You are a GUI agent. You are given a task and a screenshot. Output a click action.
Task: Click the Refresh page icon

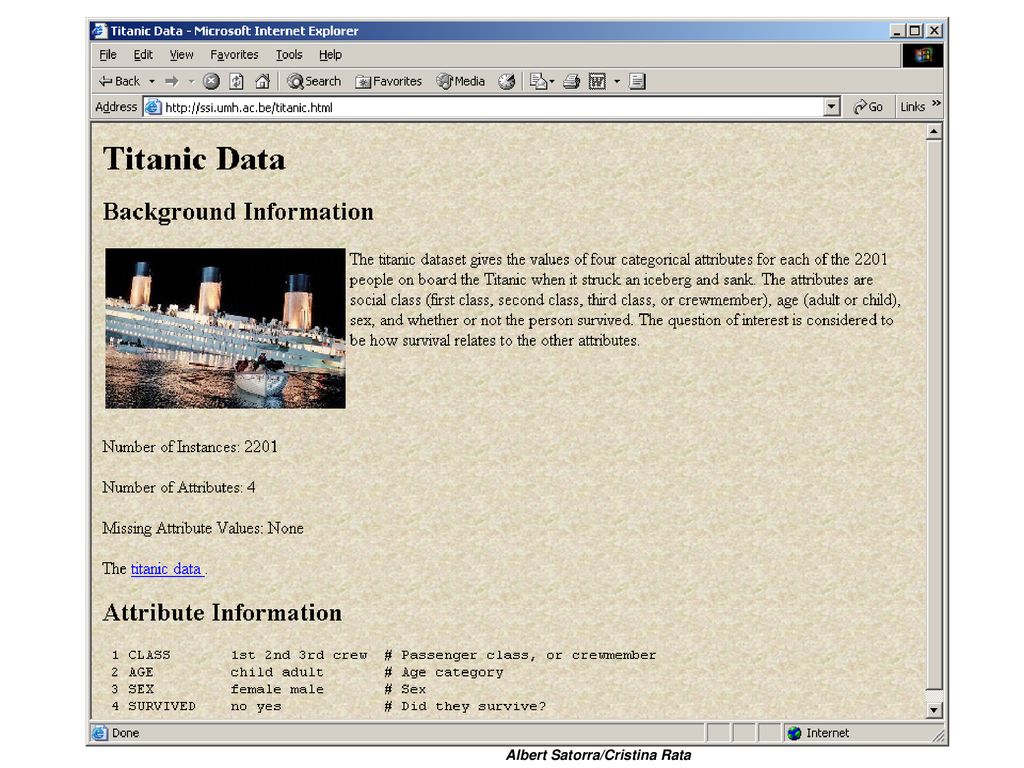pyautogui.click(x=236, y=81)
